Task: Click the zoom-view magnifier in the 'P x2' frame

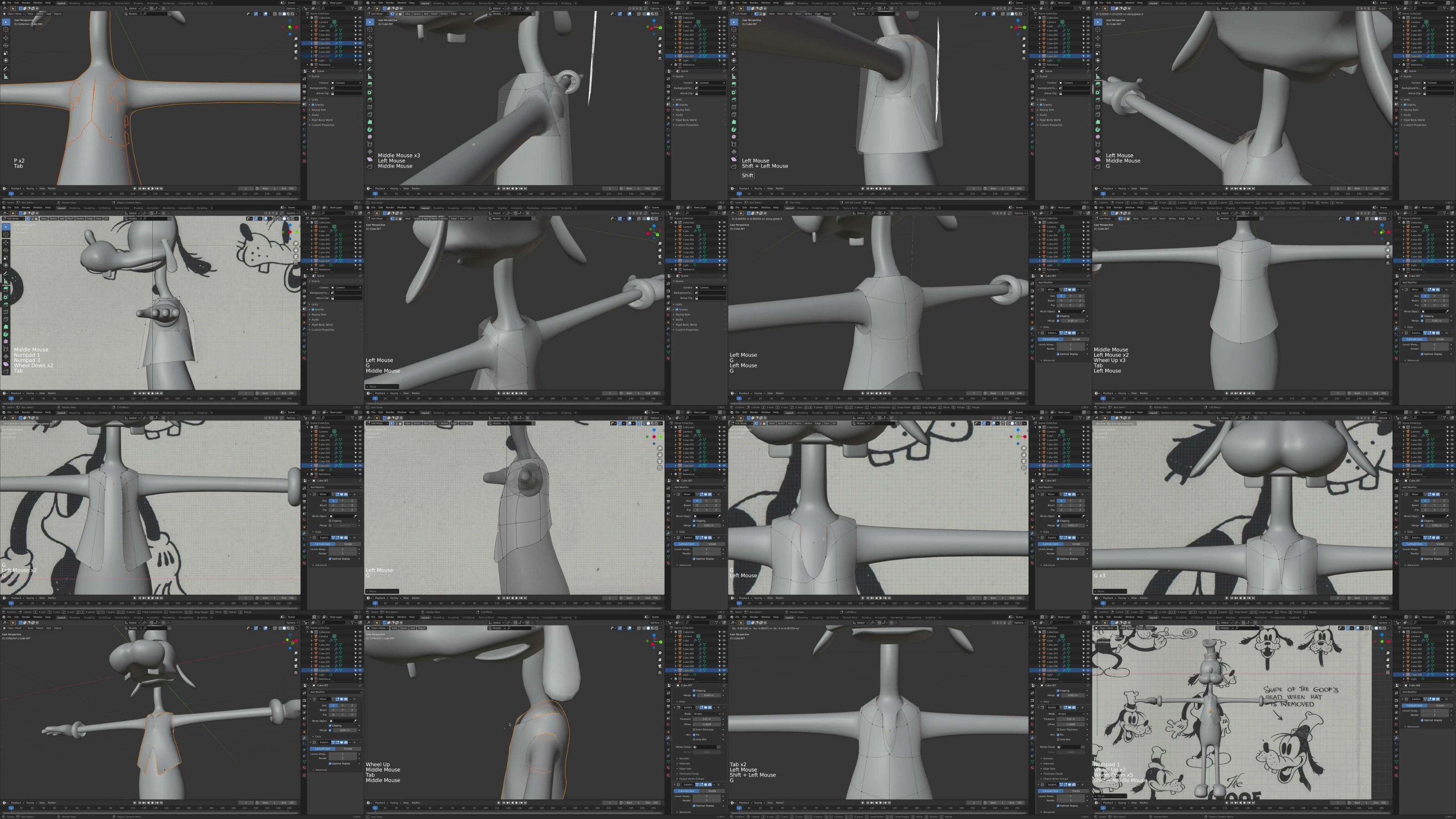Action: click(296, 38)
